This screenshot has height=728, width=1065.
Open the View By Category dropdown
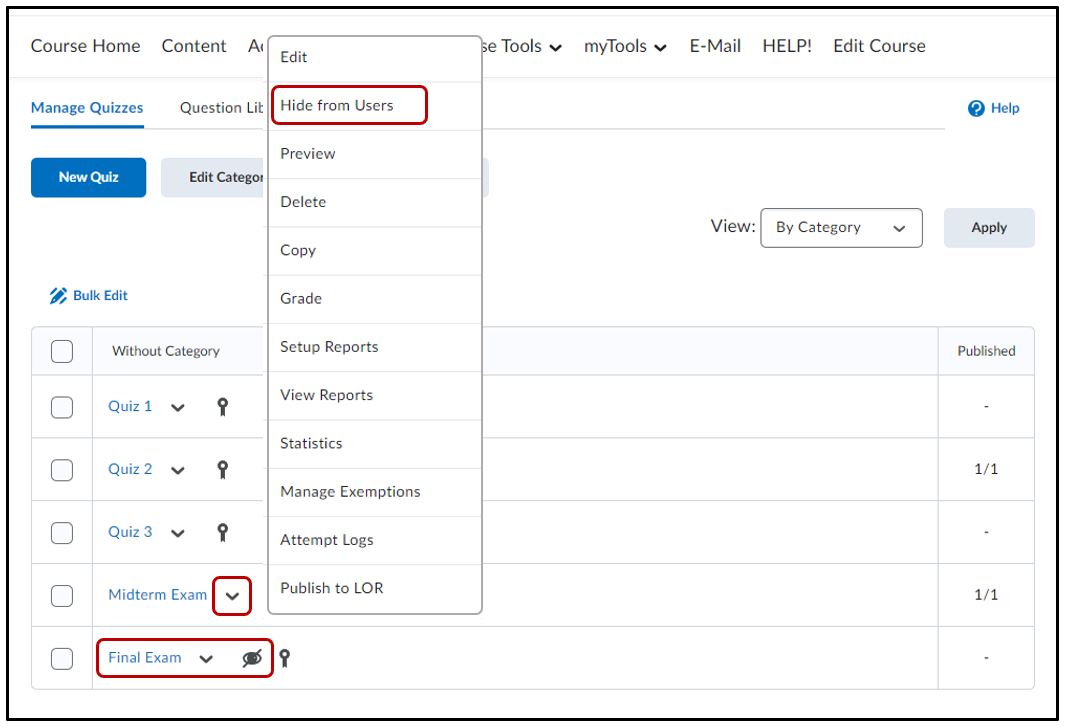(841, 228)
